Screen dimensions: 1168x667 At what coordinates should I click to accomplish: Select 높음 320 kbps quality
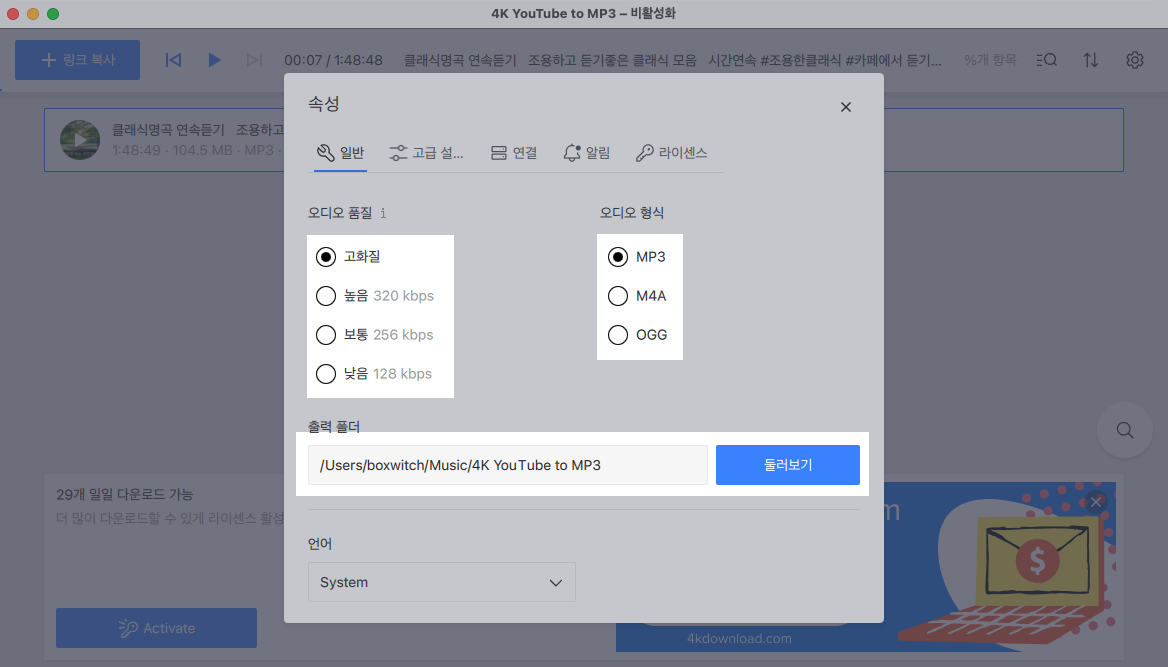point(375,296)
